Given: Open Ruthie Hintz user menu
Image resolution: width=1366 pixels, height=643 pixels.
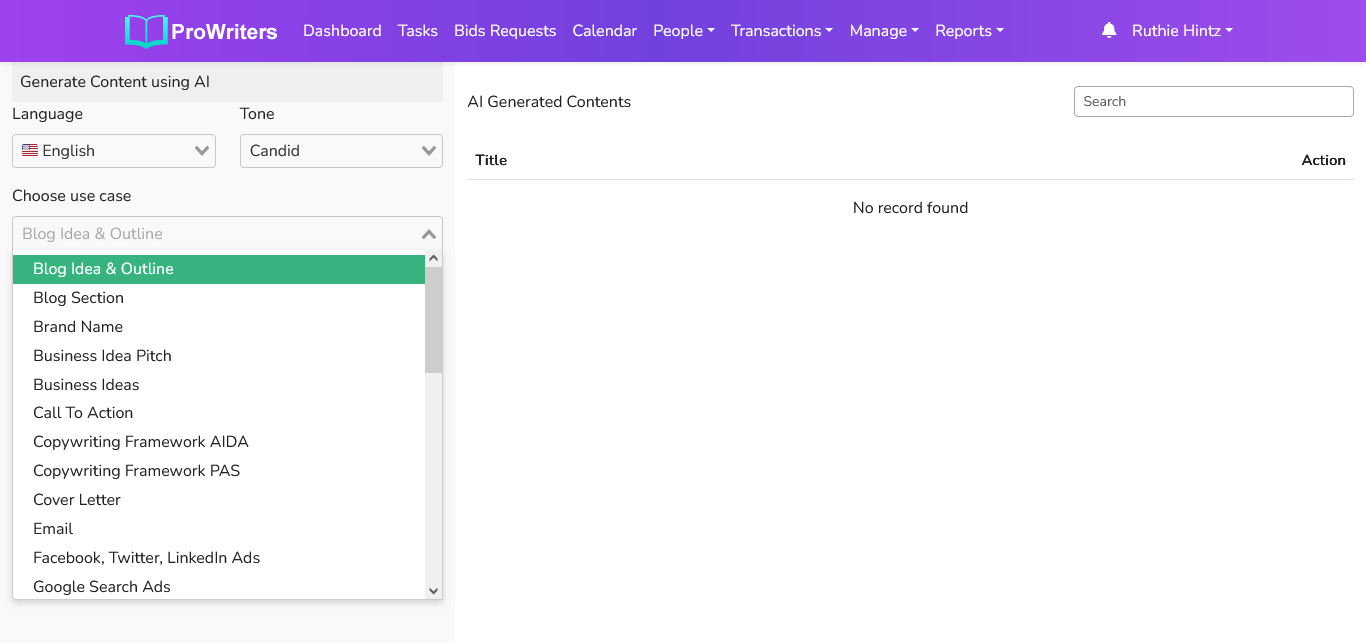Looking at the screenshot, I should tap(1181, 31).
